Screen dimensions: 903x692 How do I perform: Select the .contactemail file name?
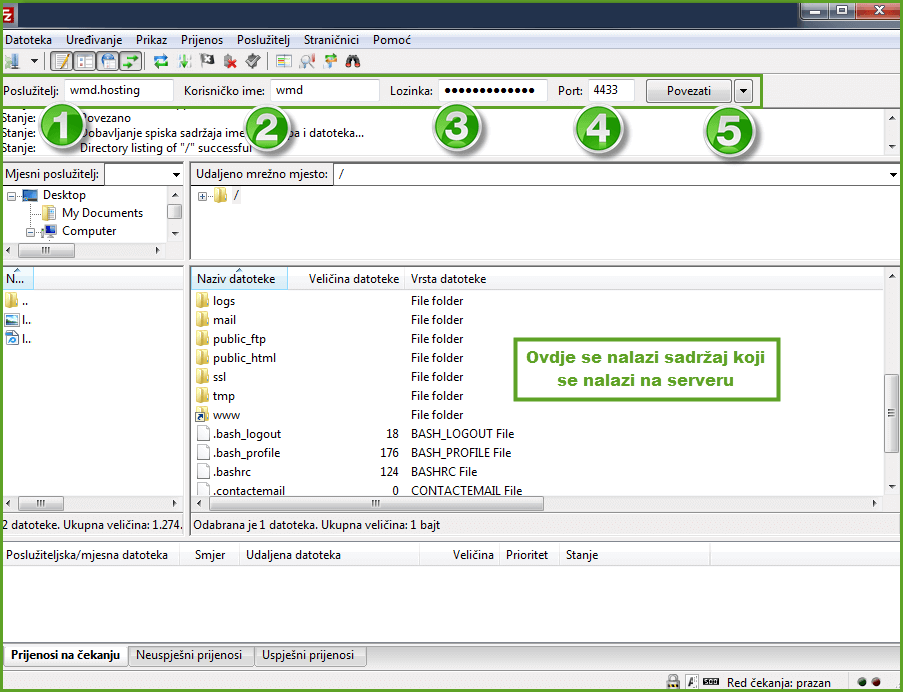pyautogui.click(x=249, y=491)
